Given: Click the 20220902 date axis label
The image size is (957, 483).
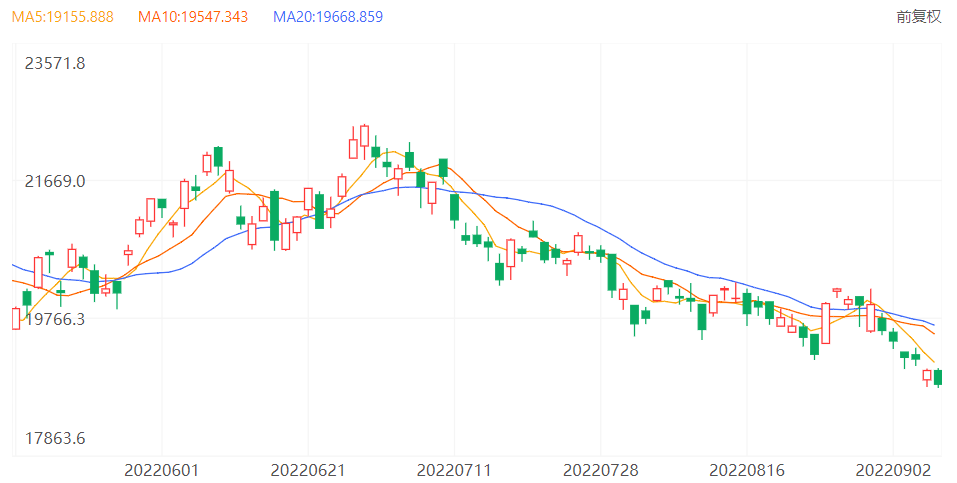Looking at the screenshot, I should [x=893, y=470].
